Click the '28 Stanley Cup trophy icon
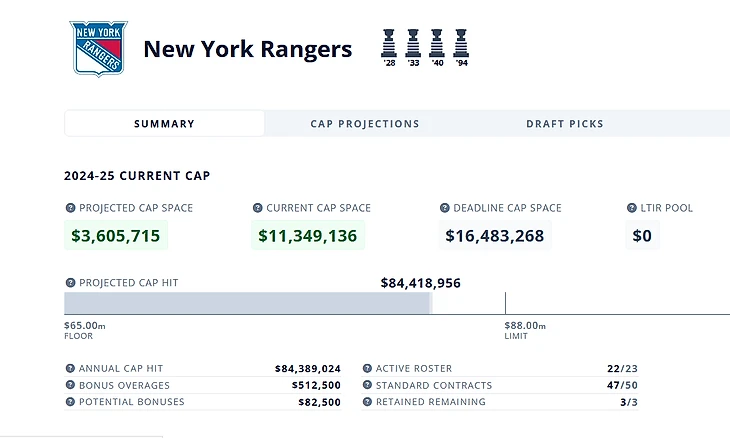 389,44
